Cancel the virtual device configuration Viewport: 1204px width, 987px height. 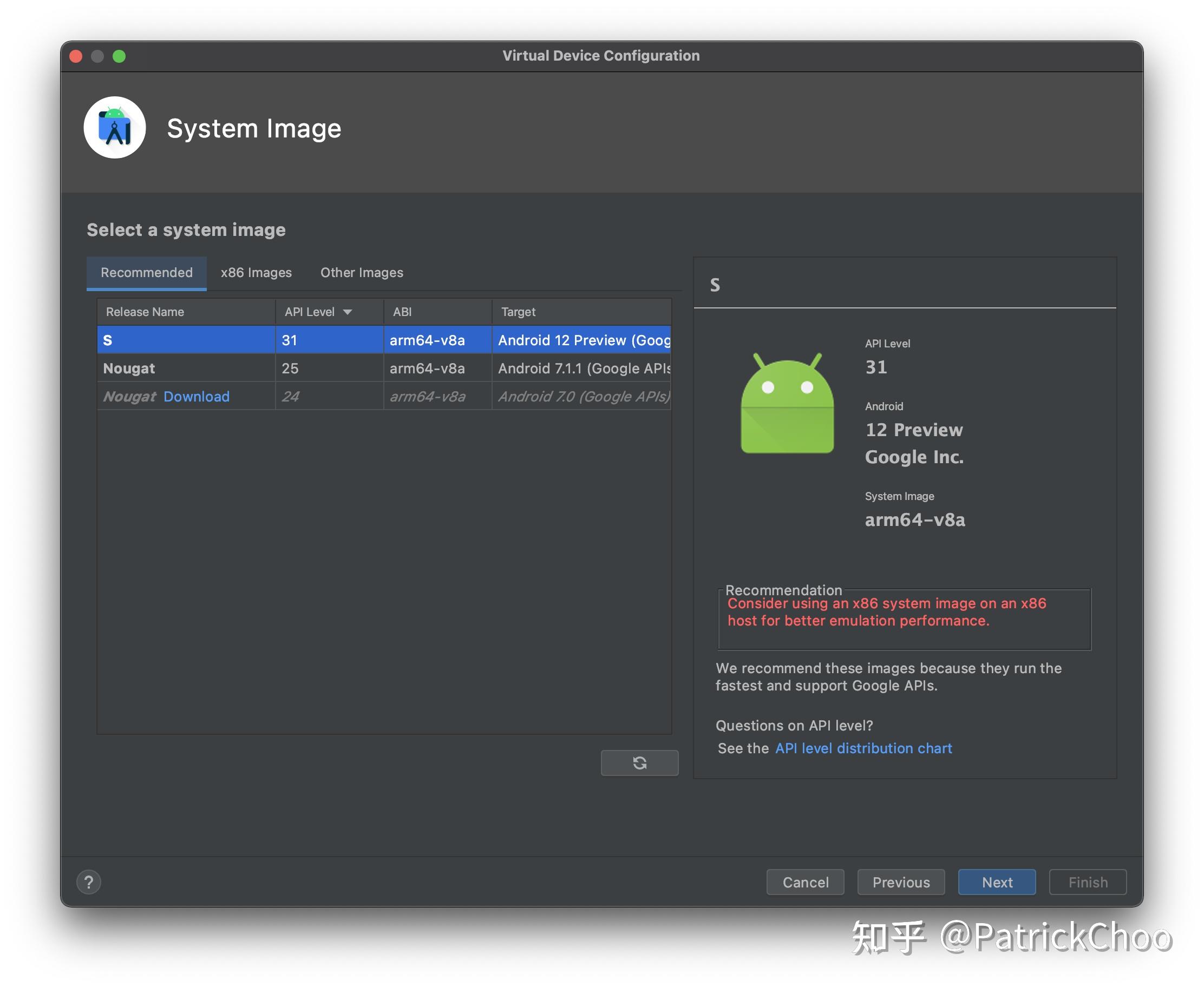(x=805, y=882)
